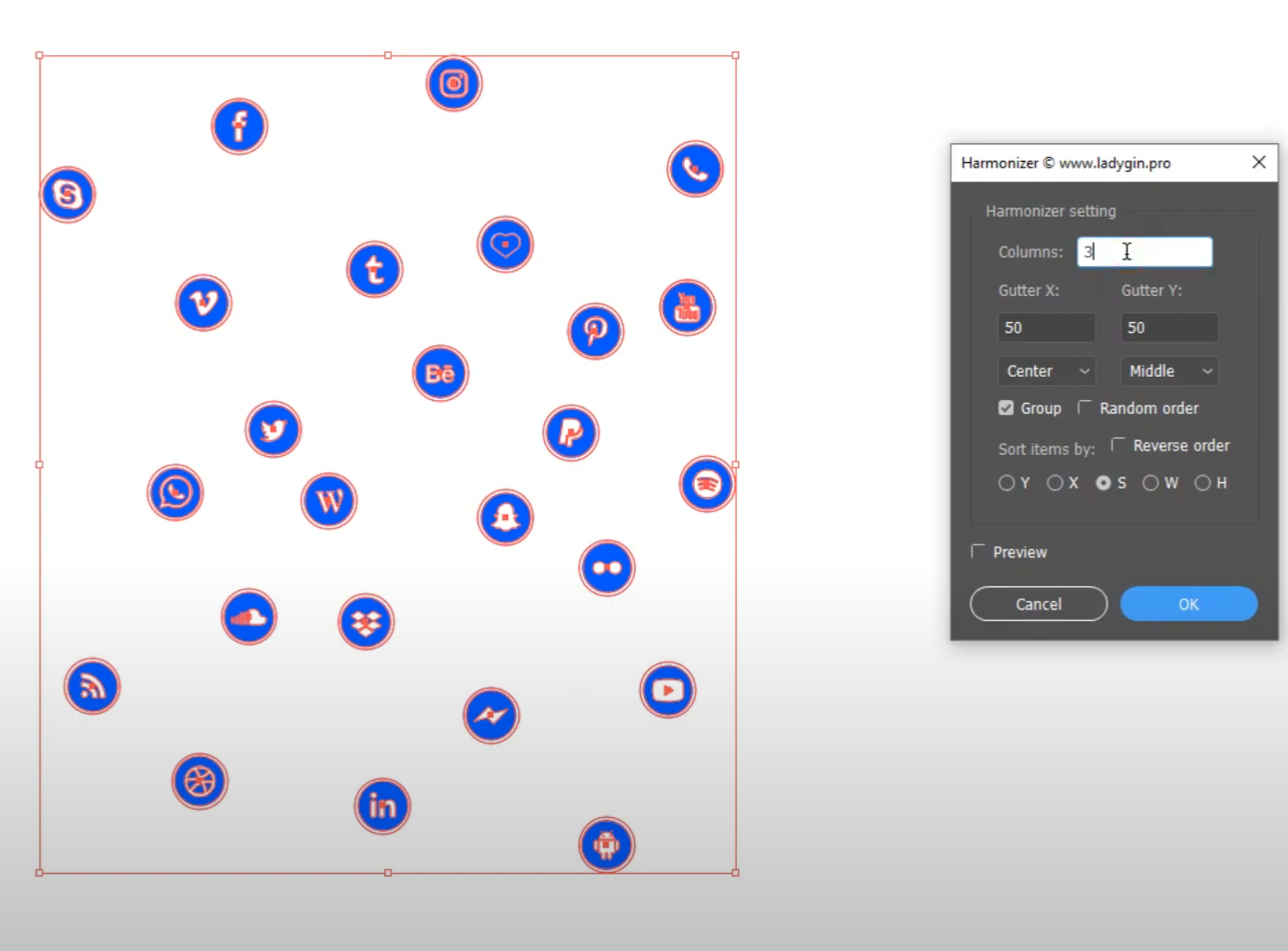
Task: Enable the Random order checkbox
Action: (x=1085, y=408)
